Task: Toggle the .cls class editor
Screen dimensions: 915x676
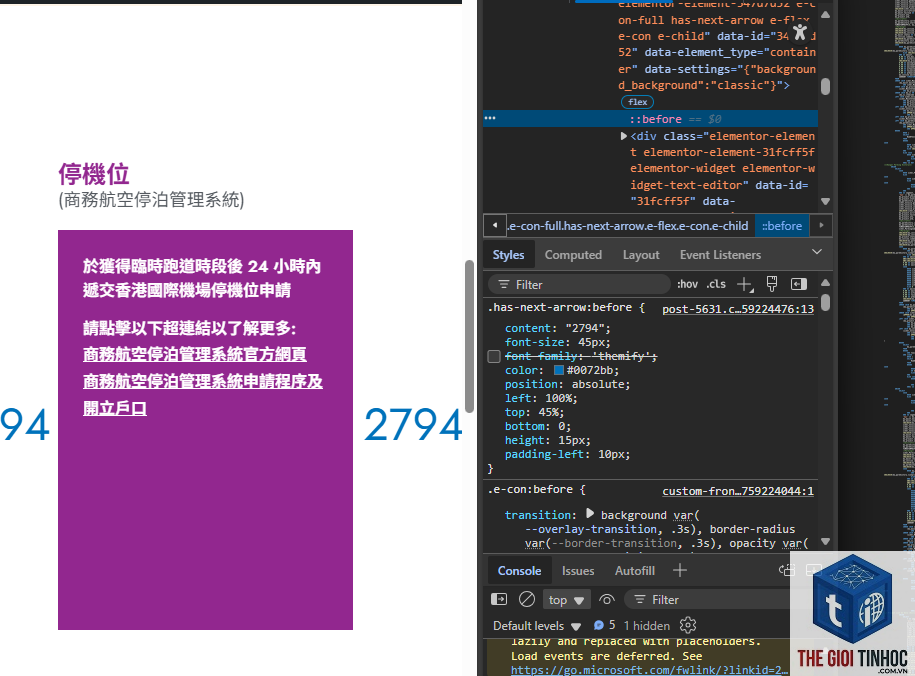Action: [x=716, y=284]
